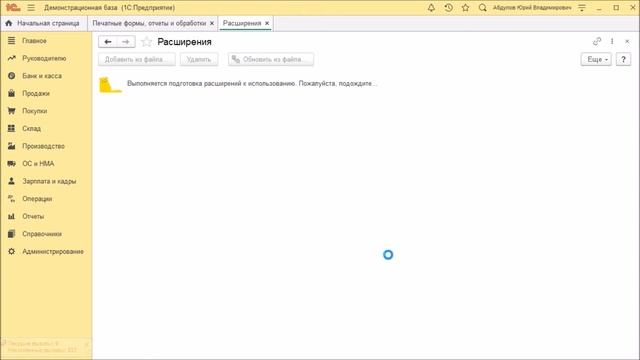This screenshot has width=640, height=360.
Task: Open form options vertical dots icon
Action: 612,41
